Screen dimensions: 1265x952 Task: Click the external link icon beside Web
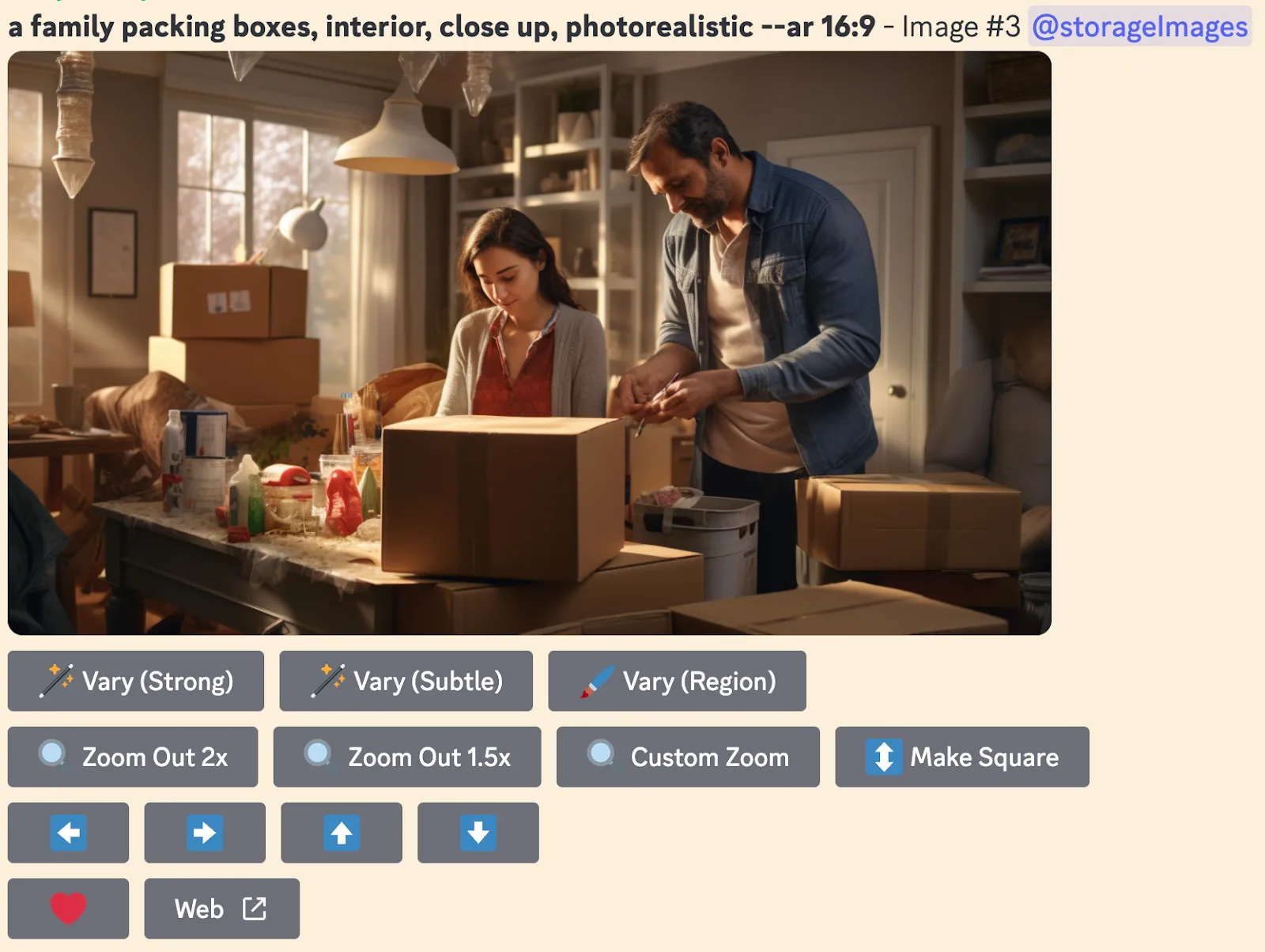point(255,909)
